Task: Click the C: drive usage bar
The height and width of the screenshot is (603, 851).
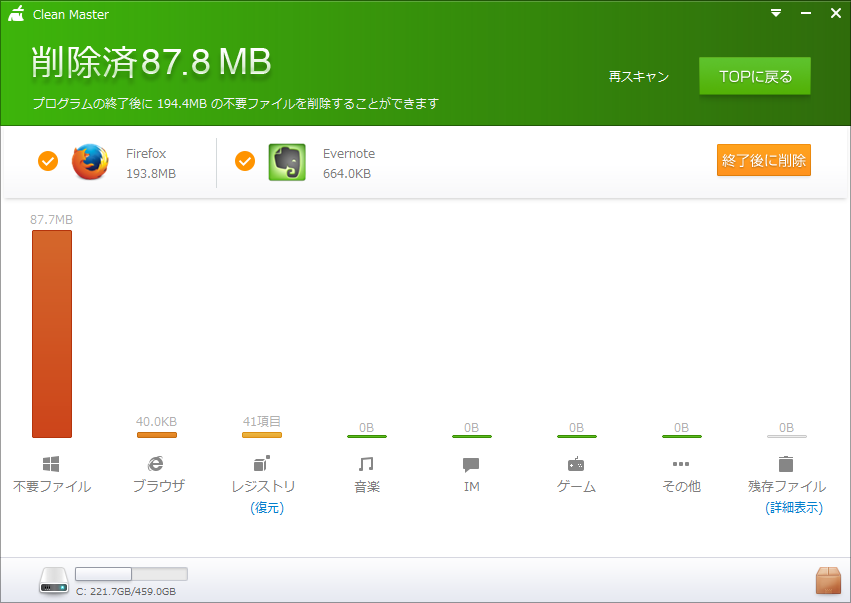Action: click(131, 573)
